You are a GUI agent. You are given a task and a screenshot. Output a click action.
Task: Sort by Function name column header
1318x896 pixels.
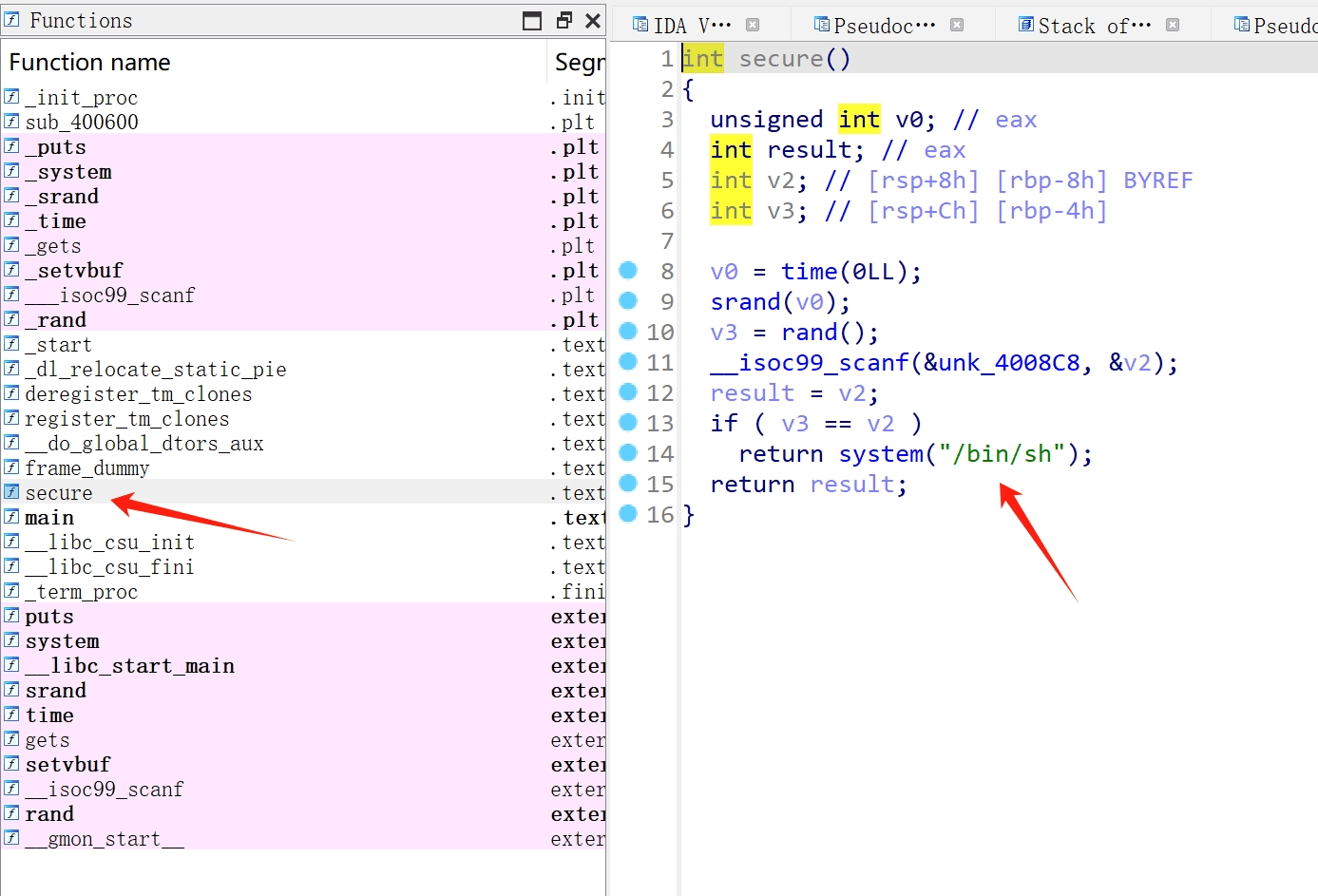point(274,63)
